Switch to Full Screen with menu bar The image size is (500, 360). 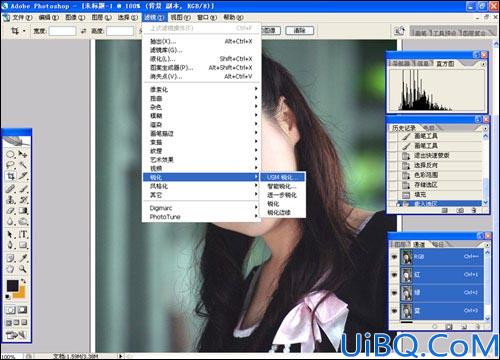point(16,323)
